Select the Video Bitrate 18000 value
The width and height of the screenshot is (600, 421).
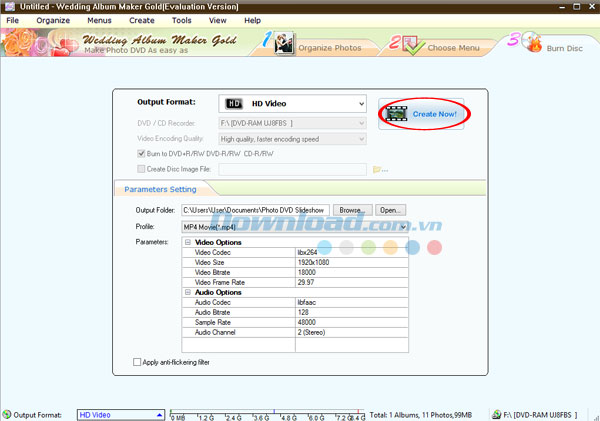352,272
